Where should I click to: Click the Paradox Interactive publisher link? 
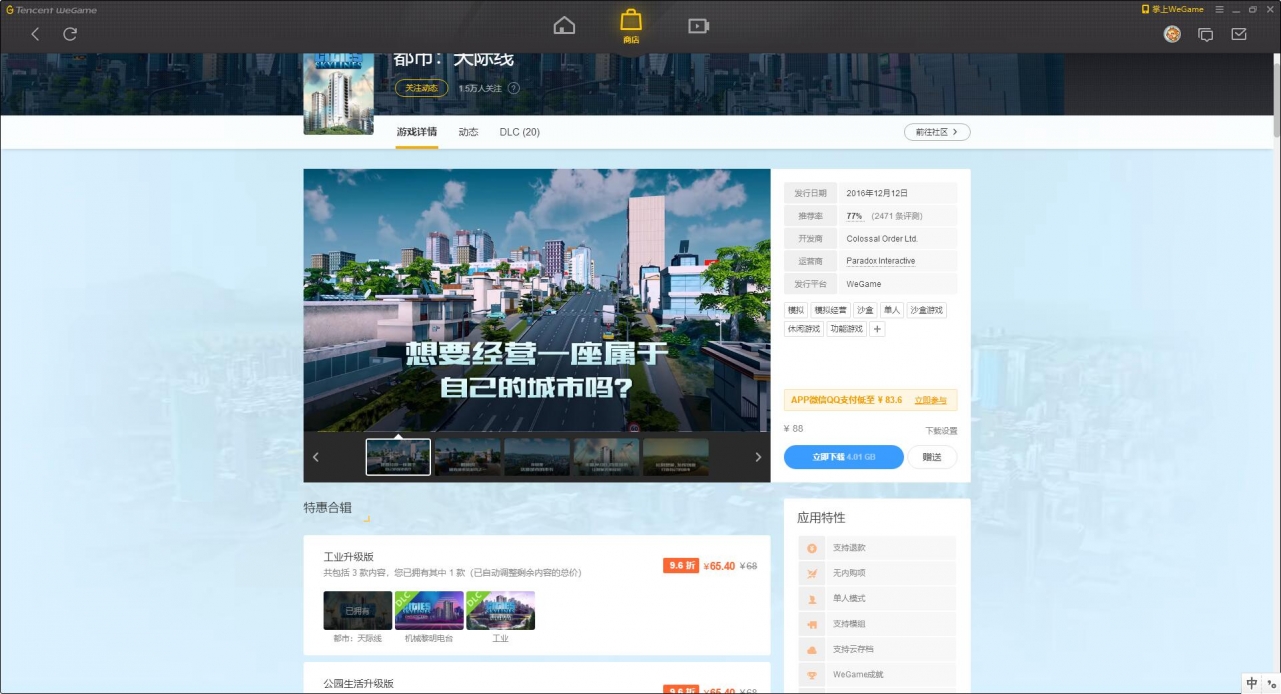tap(880, 261)
